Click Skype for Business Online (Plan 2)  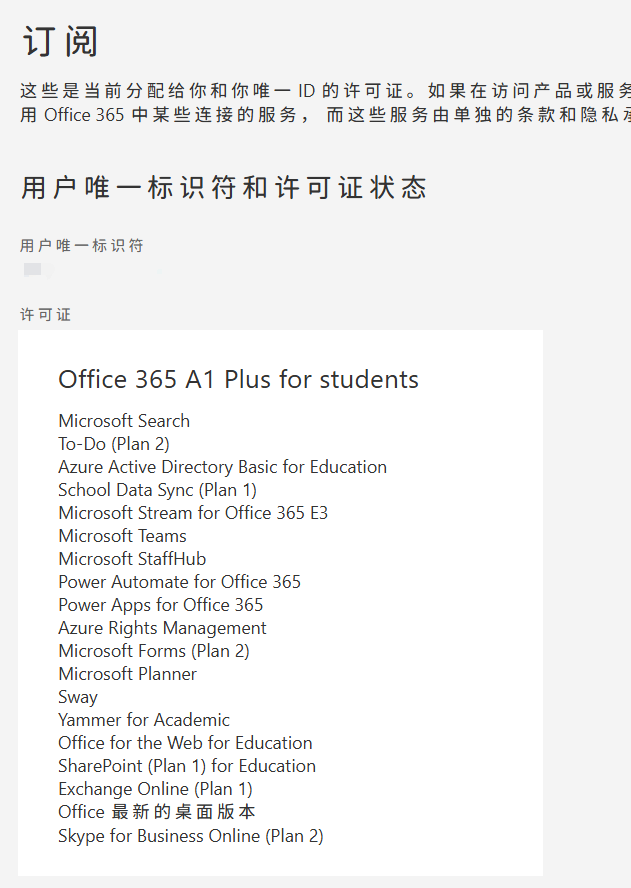(191, 835)
